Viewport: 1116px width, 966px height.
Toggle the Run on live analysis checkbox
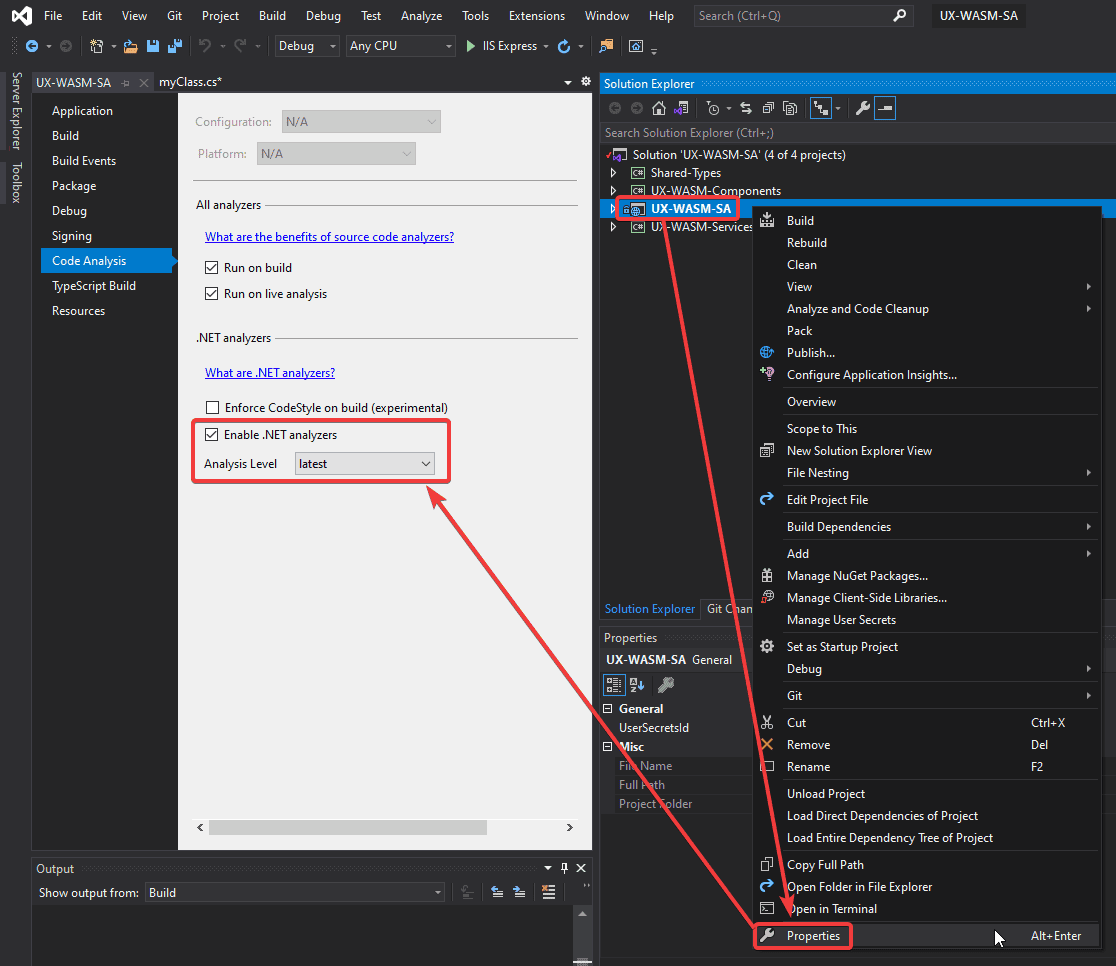(211, 294)
